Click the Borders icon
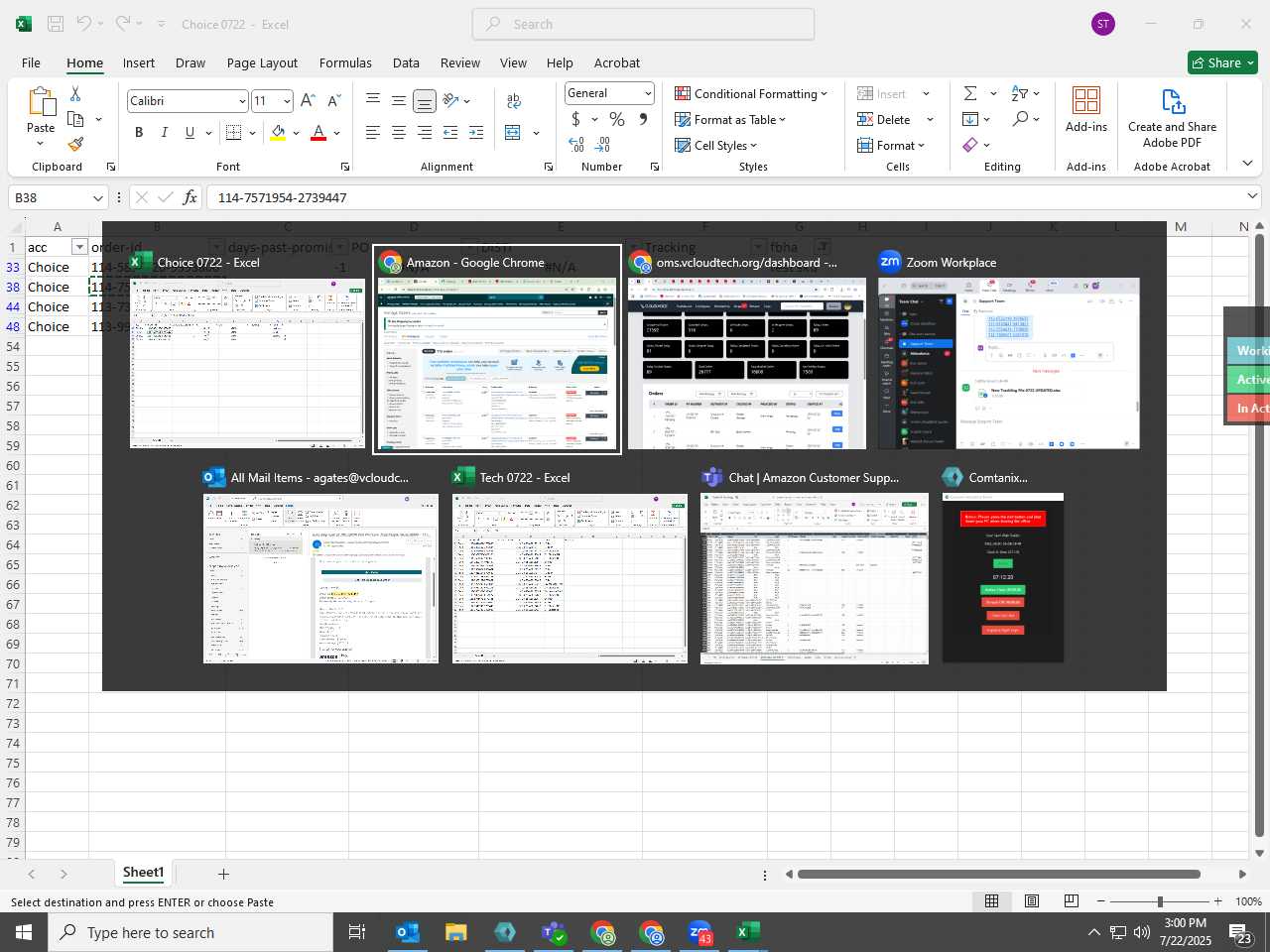 (234, 132)
